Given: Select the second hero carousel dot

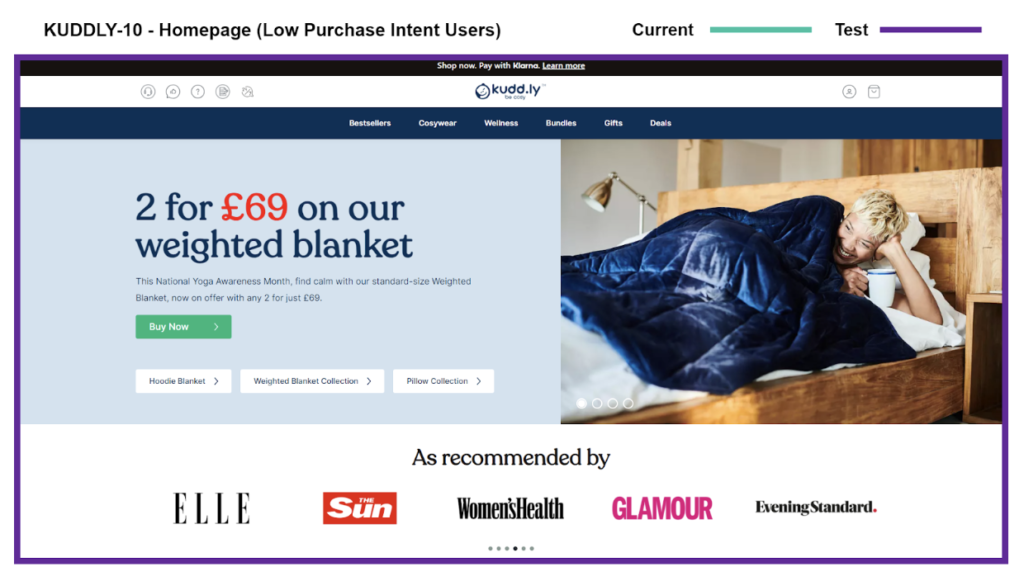Looking at the screenshot, I should (597, 403).
